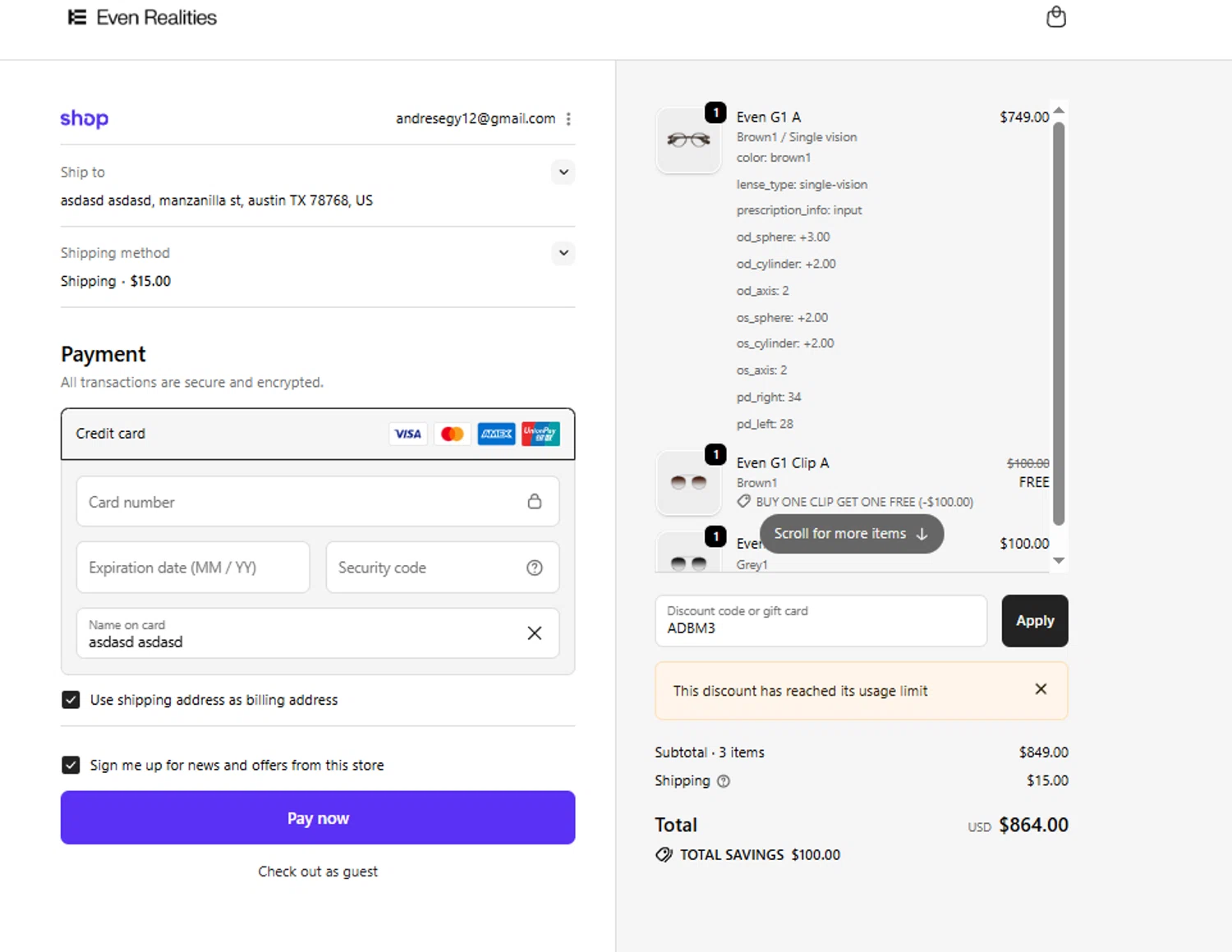The width and height of the screenshot is (1232, 952).
Task: Click the lense_type: single-vision line
Action: click(802, 185)
